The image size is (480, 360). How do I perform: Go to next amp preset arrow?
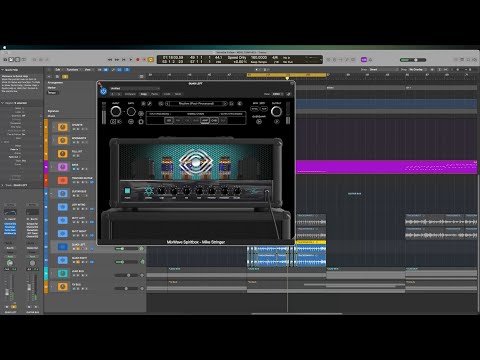tap(224, 104)
